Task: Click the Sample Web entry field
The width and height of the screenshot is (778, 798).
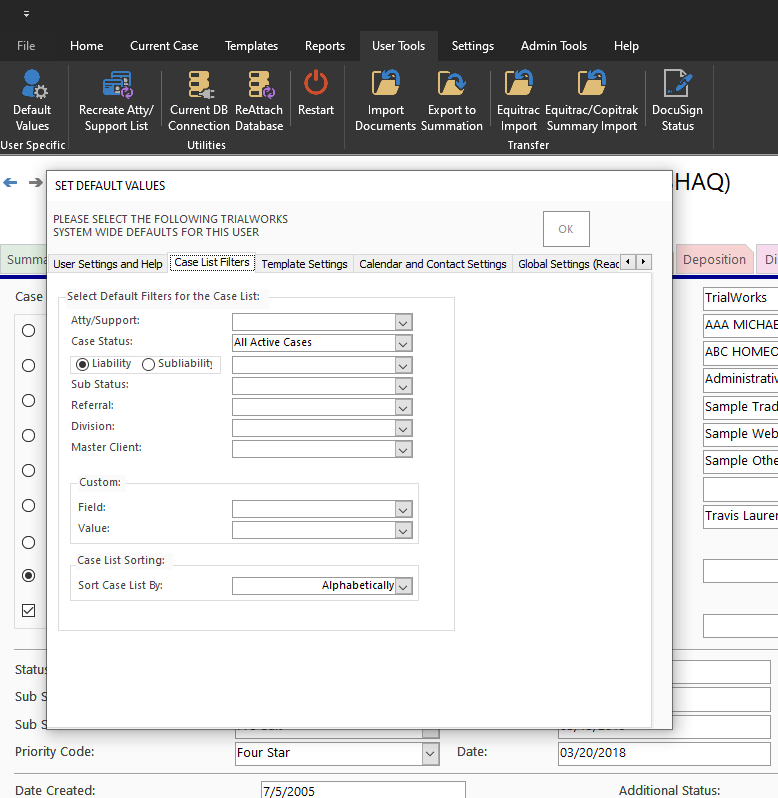Action: coord(740,434)
